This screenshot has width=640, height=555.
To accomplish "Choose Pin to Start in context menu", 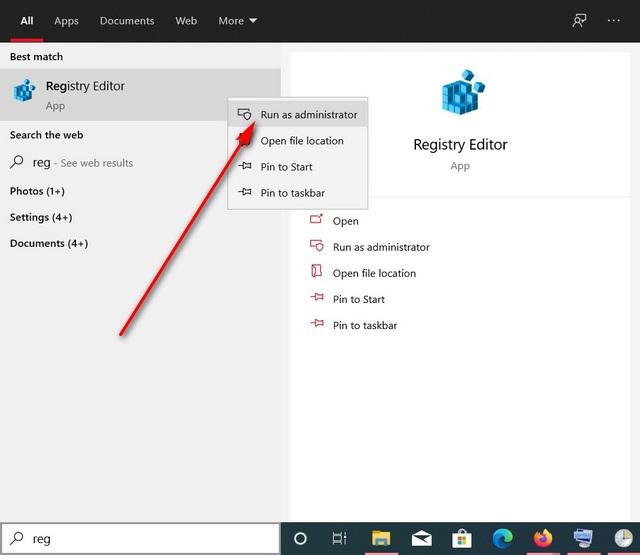I will point(298,167).
